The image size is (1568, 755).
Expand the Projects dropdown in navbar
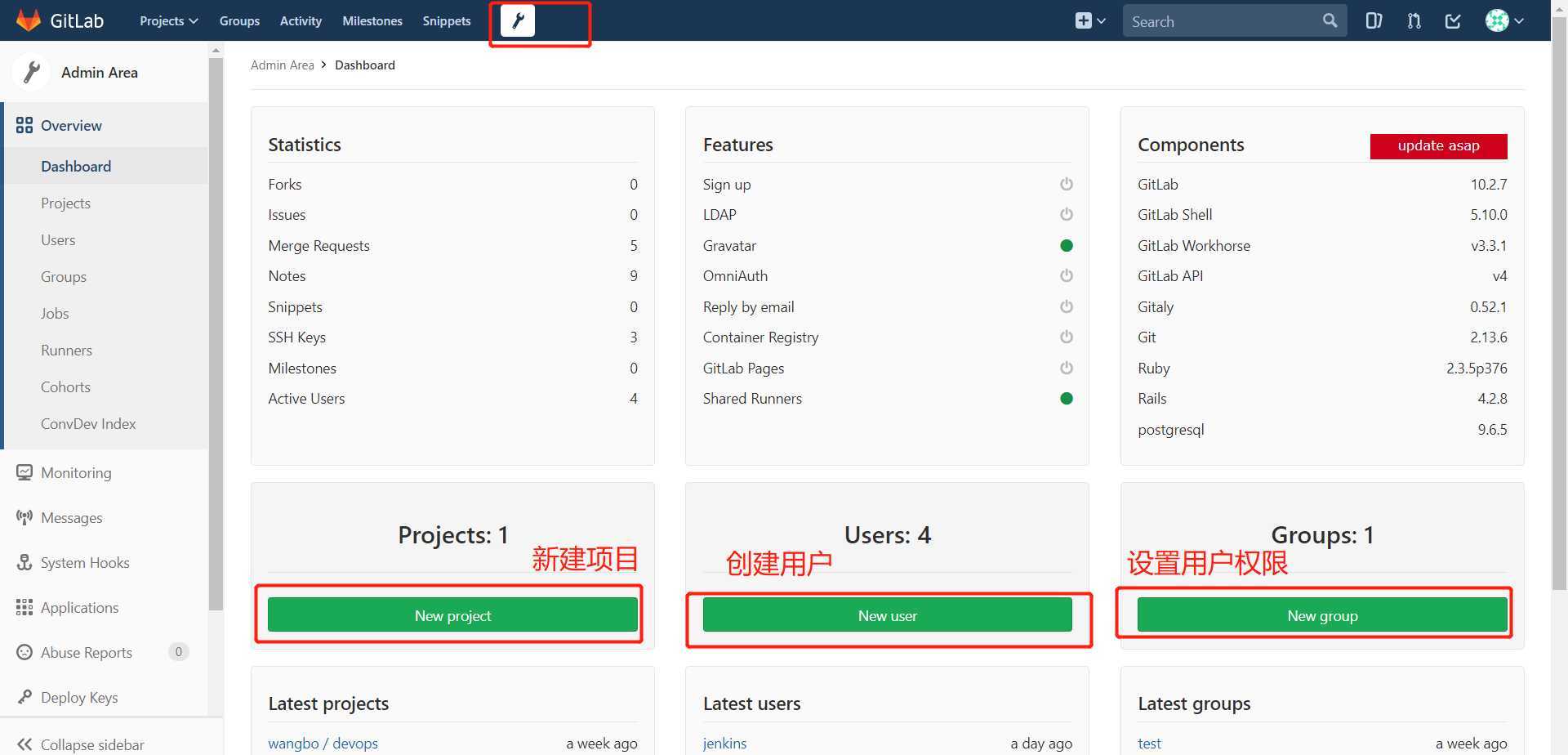pyautogui.click(x=168, y=21)
